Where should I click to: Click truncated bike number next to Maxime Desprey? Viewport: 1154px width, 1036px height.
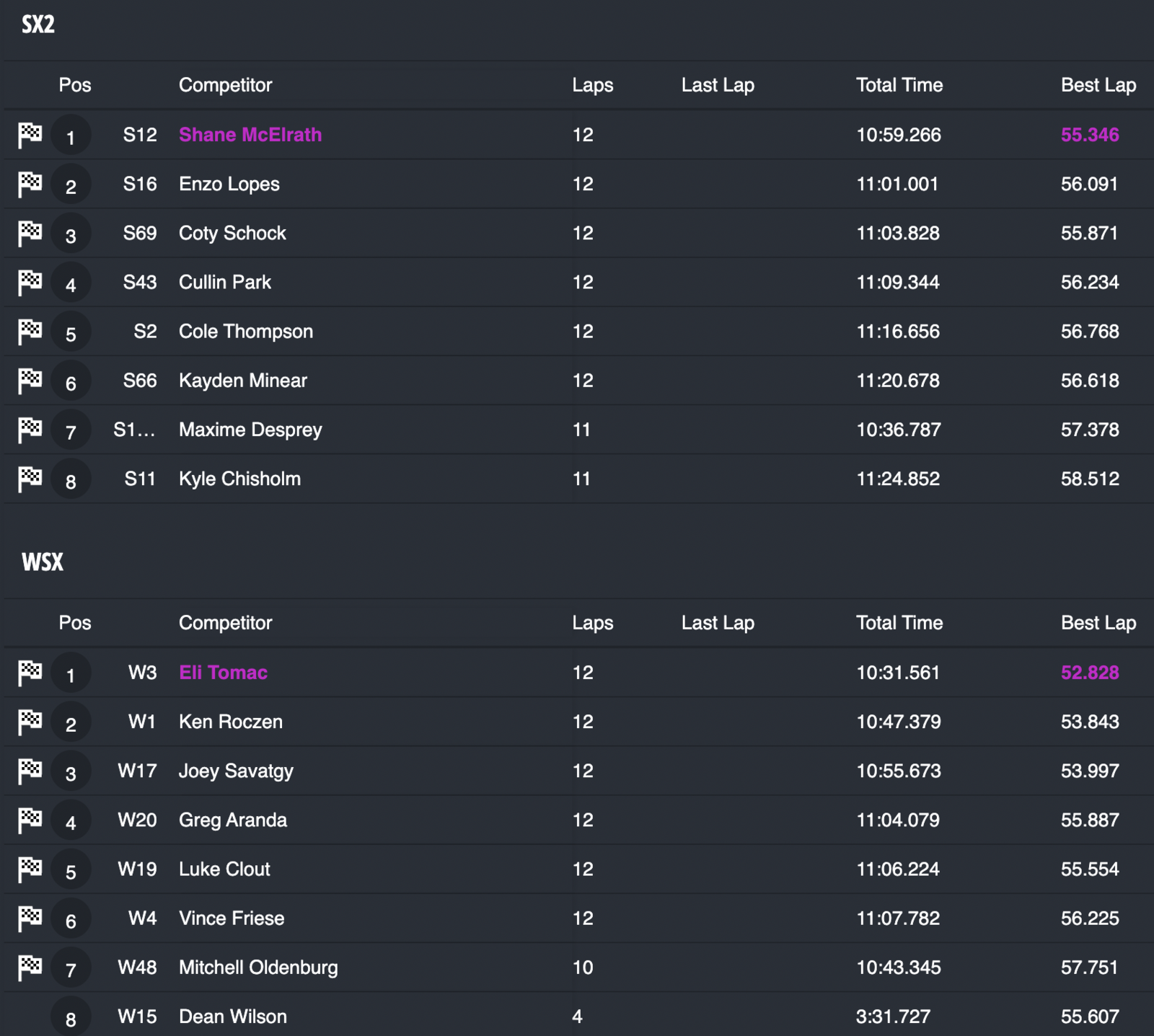pos(134,430)
